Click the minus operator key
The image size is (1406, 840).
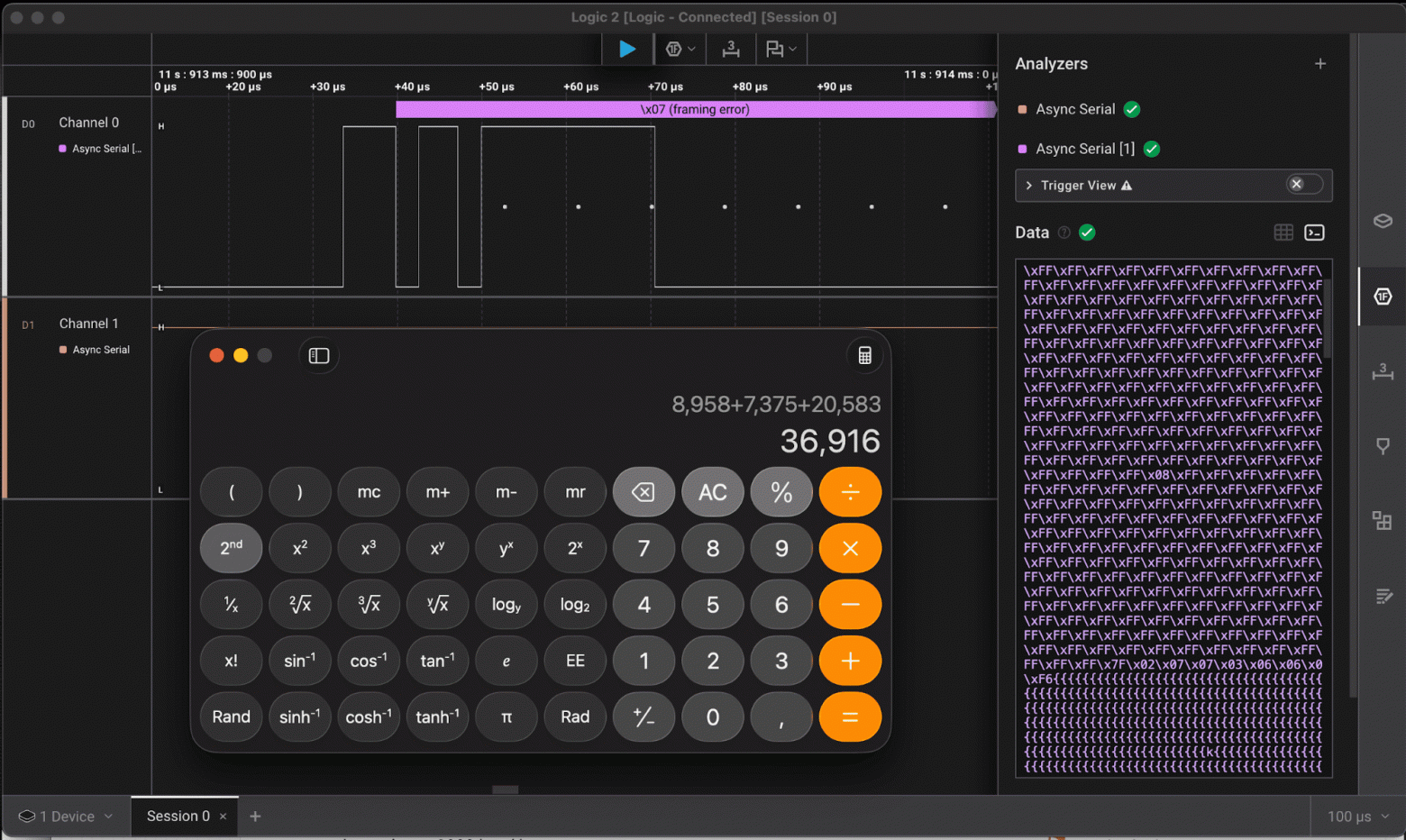click(850, 605)
